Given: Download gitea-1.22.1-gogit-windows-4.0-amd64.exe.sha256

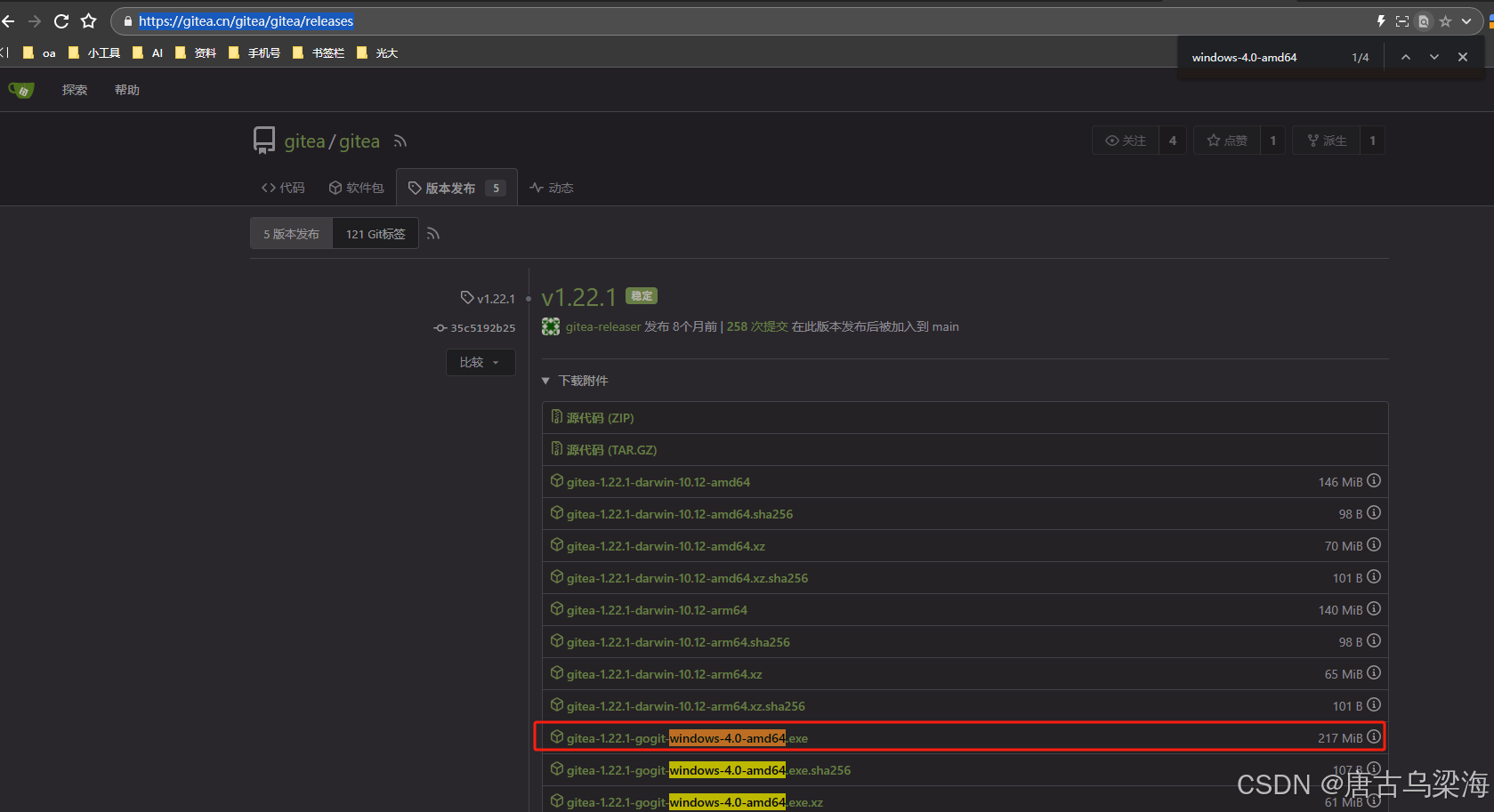Looking at the screenshot, I should [x=708, y=770].
